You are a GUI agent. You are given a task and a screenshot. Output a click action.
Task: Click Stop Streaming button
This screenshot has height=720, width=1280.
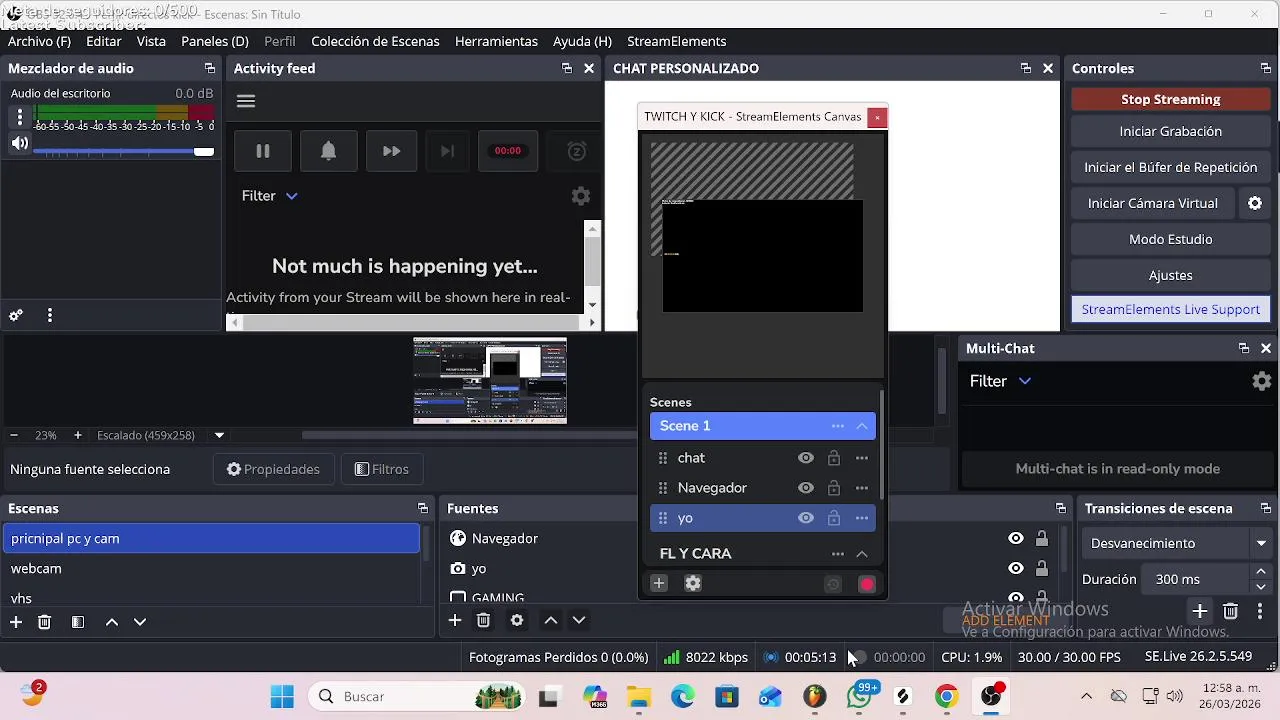click(1171, 99)
